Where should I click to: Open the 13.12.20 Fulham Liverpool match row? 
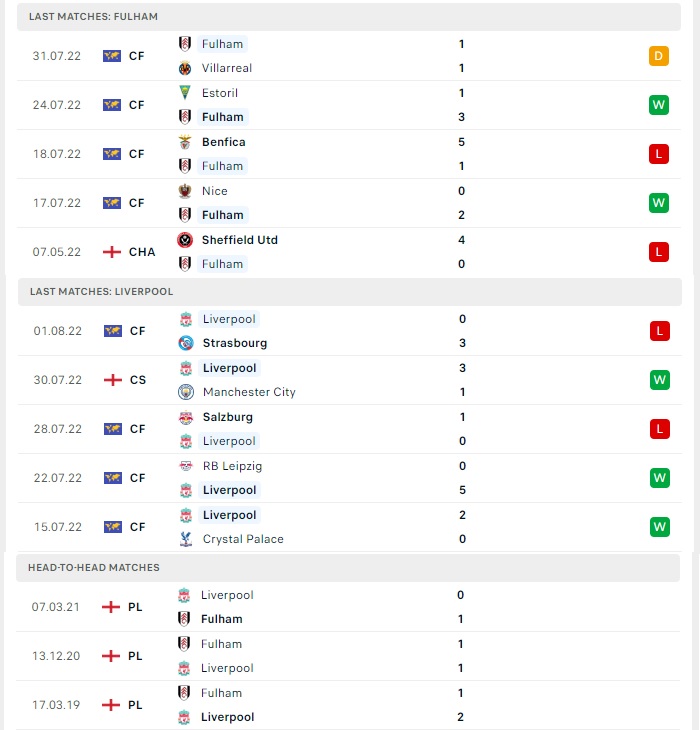(x=348, y=656)
